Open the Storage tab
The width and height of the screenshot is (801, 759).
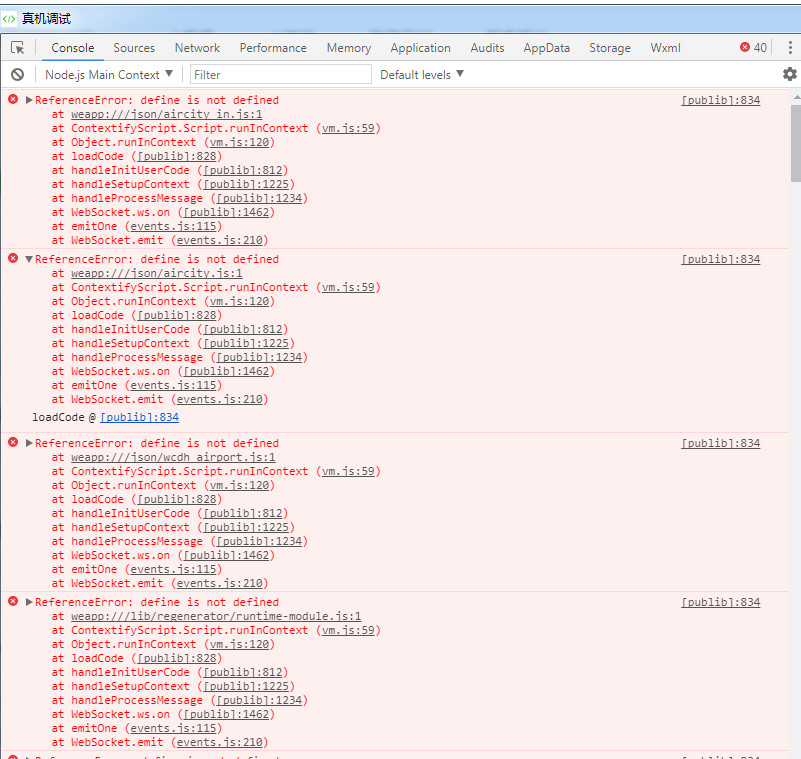[x=610, y=48]
